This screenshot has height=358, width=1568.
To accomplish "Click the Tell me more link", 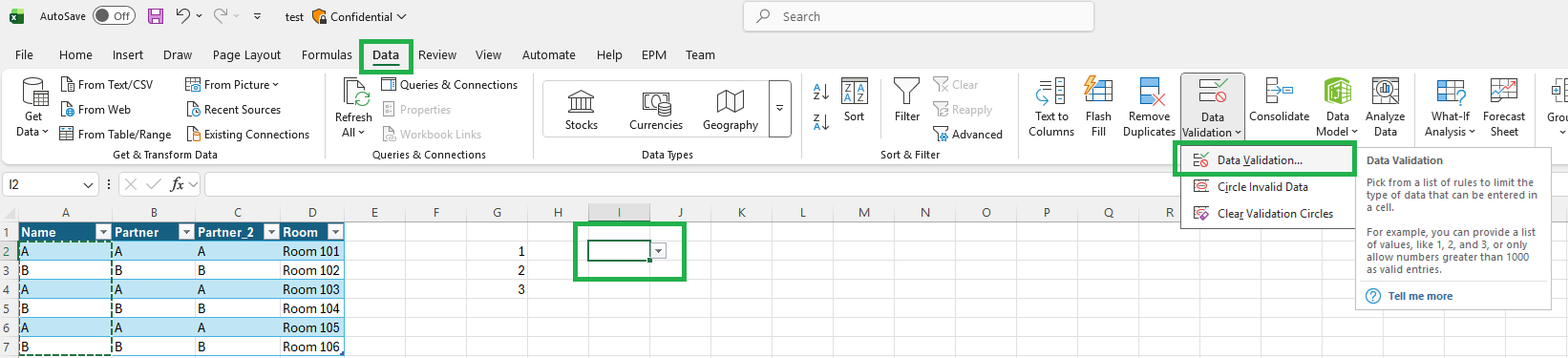I will [1420, 296].
